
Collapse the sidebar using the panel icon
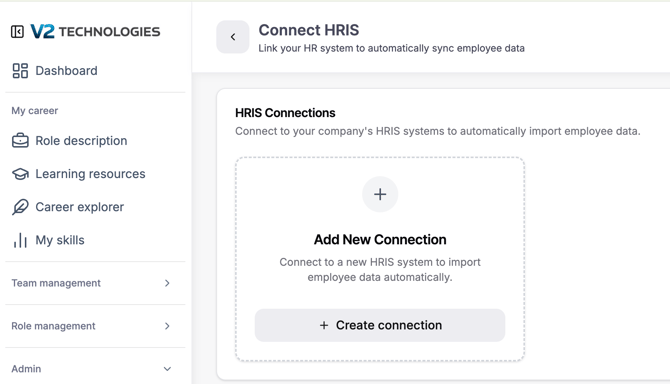point(18,32)
